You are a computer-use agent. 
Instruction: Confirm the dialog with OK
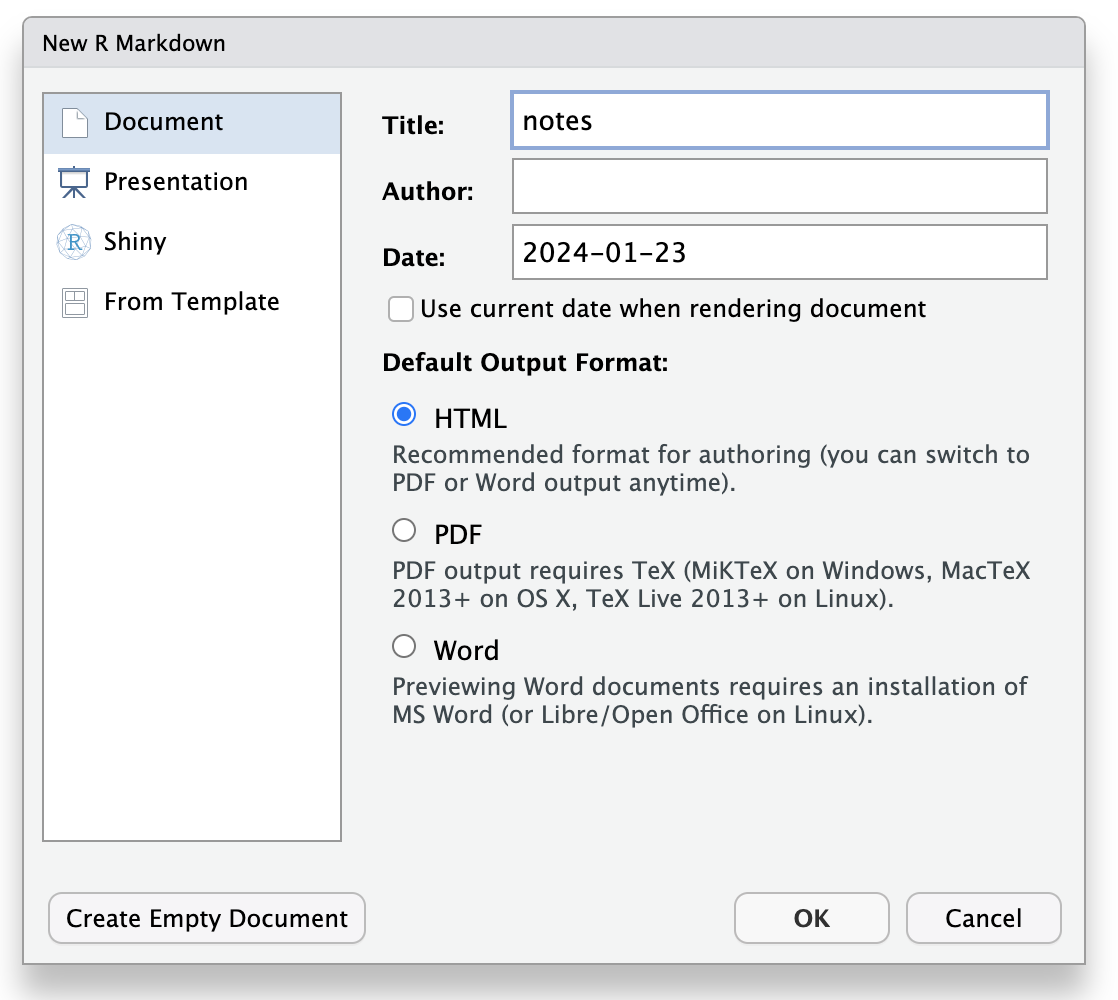click(x=811, y=918)
